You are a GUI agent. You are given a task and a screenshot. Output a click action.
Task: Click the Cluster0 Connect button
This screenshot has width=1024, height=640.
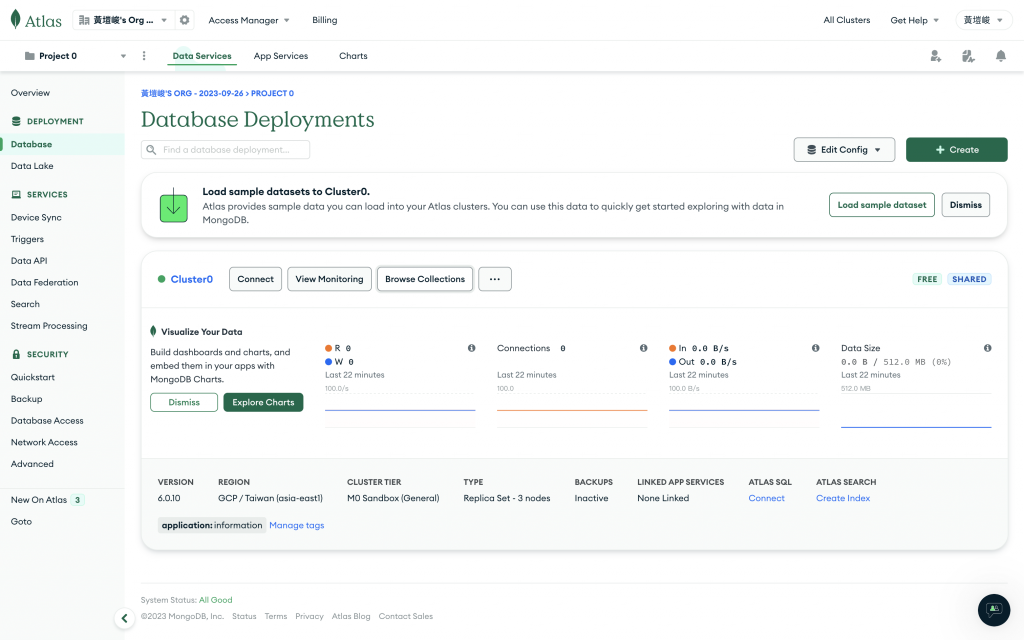coord(255,279)
